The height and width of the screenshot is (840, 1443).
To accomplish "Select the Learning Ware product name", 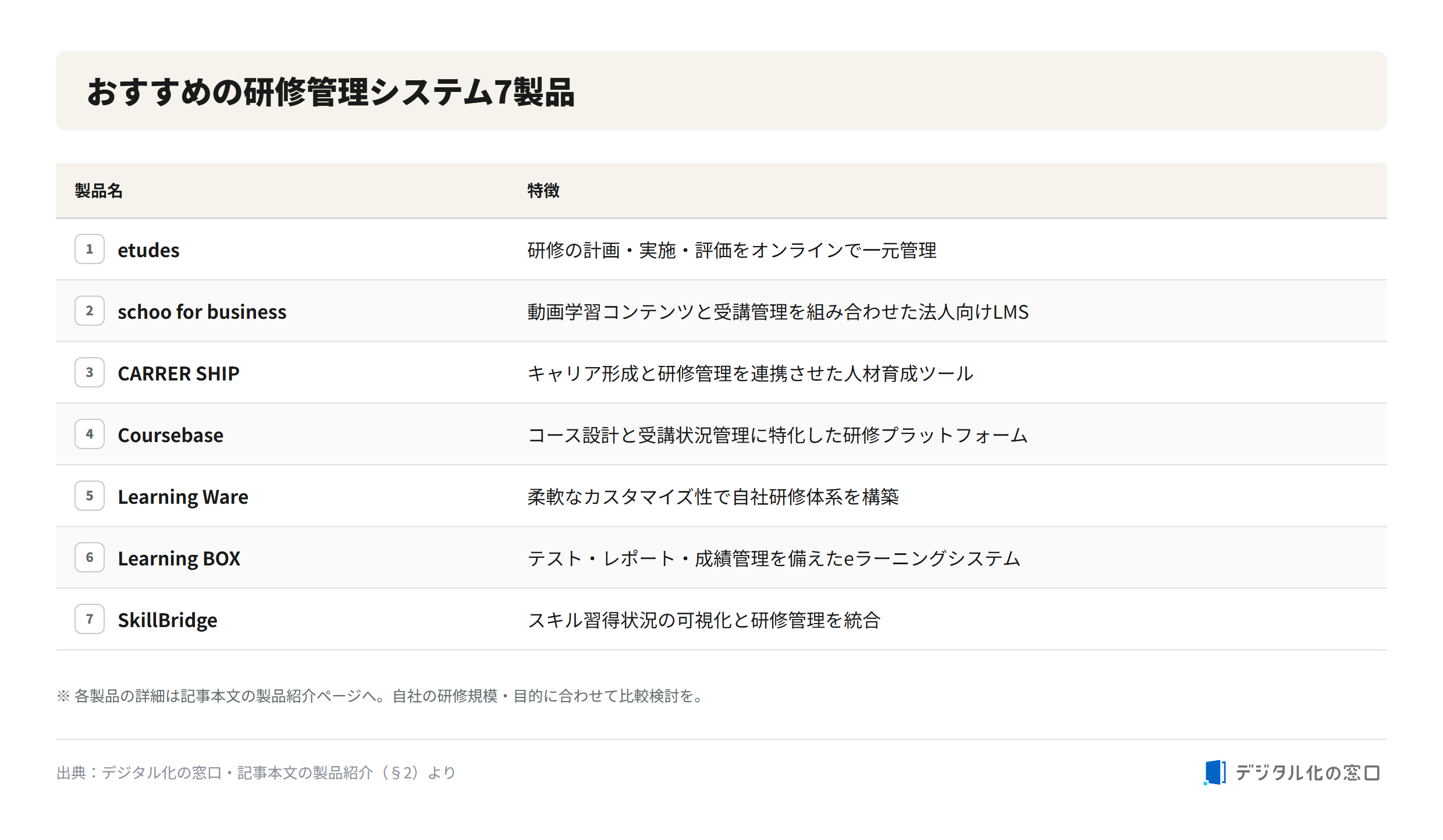I will 183,497.
